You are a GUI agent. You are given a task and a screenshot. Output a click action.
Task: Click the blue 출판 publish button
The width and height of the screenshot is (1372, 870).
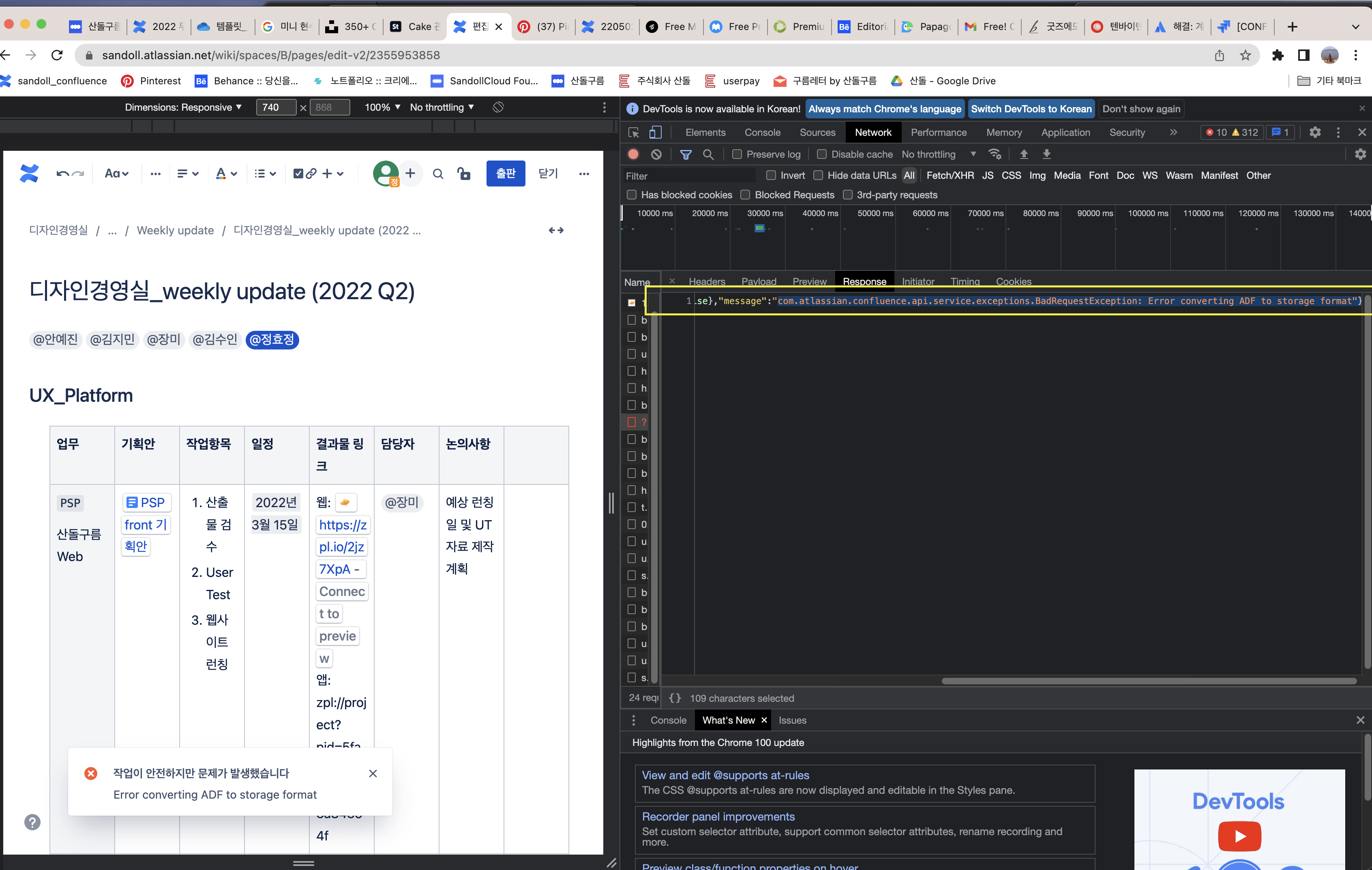(506, 173)
